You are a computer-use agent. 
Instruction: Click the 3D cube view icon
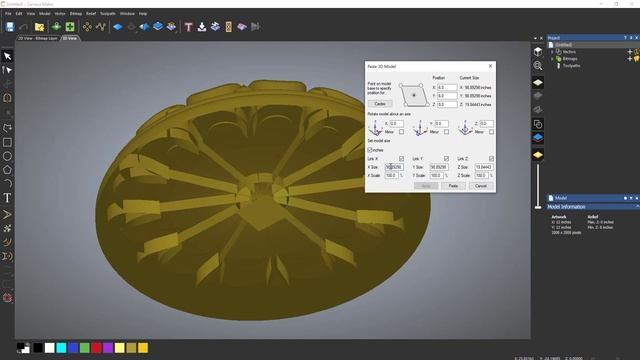click(538, 51)
